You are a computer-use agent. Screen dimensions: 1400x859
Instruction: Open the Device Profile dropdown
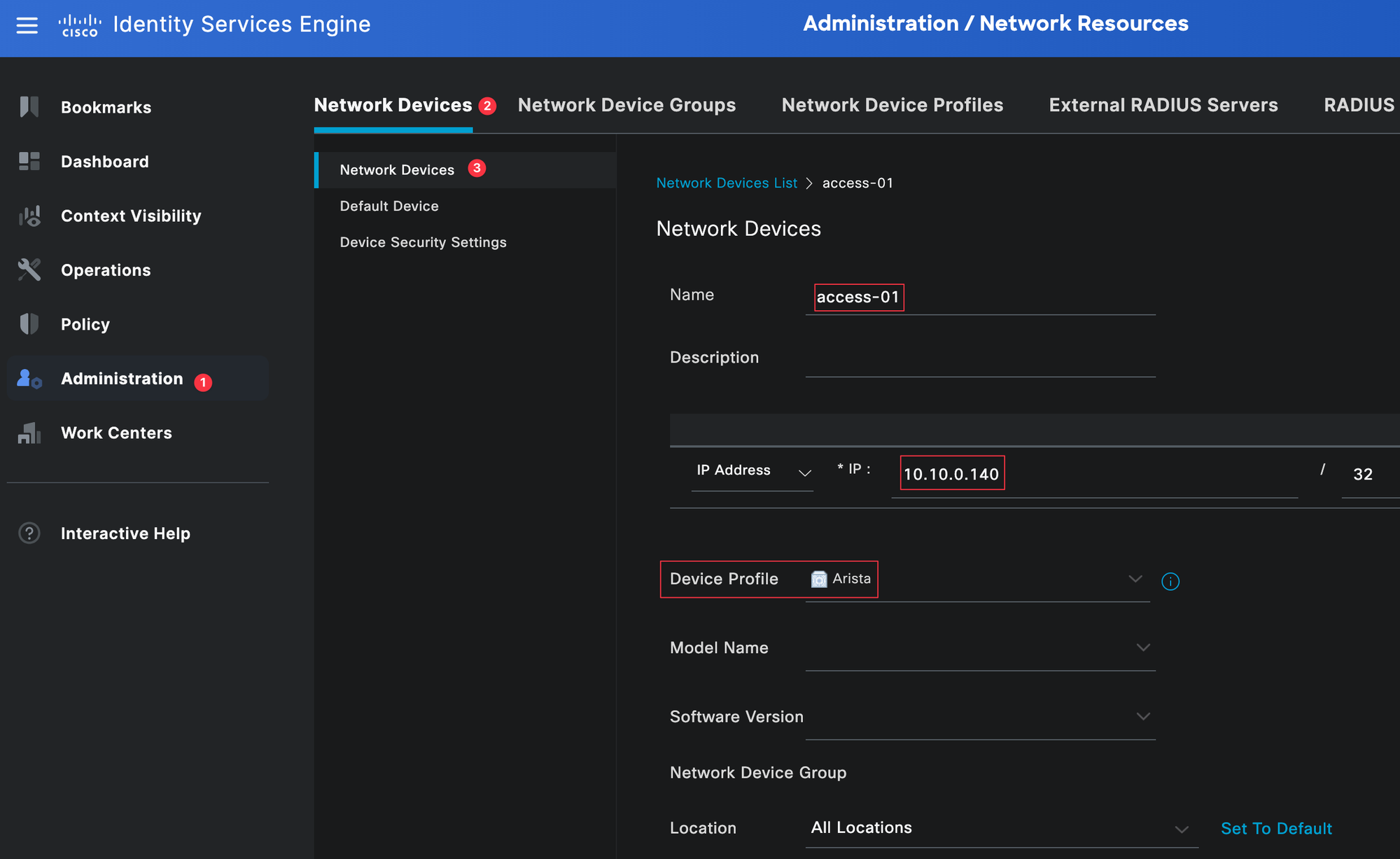click(1135, 579)
